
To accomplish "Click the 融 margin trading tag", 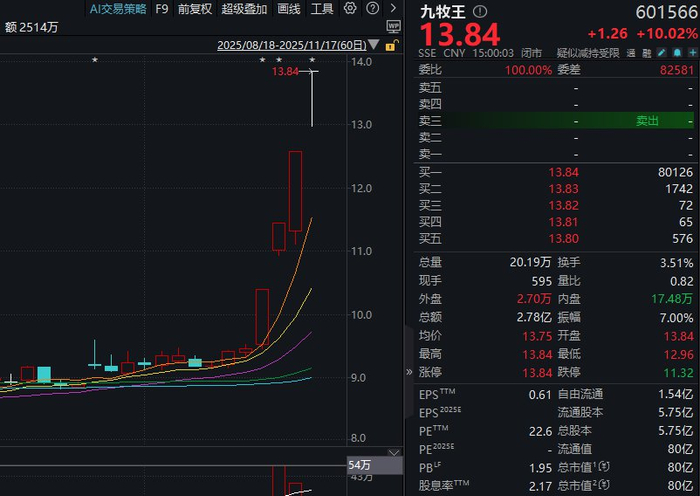I will [x=646, y=54].
